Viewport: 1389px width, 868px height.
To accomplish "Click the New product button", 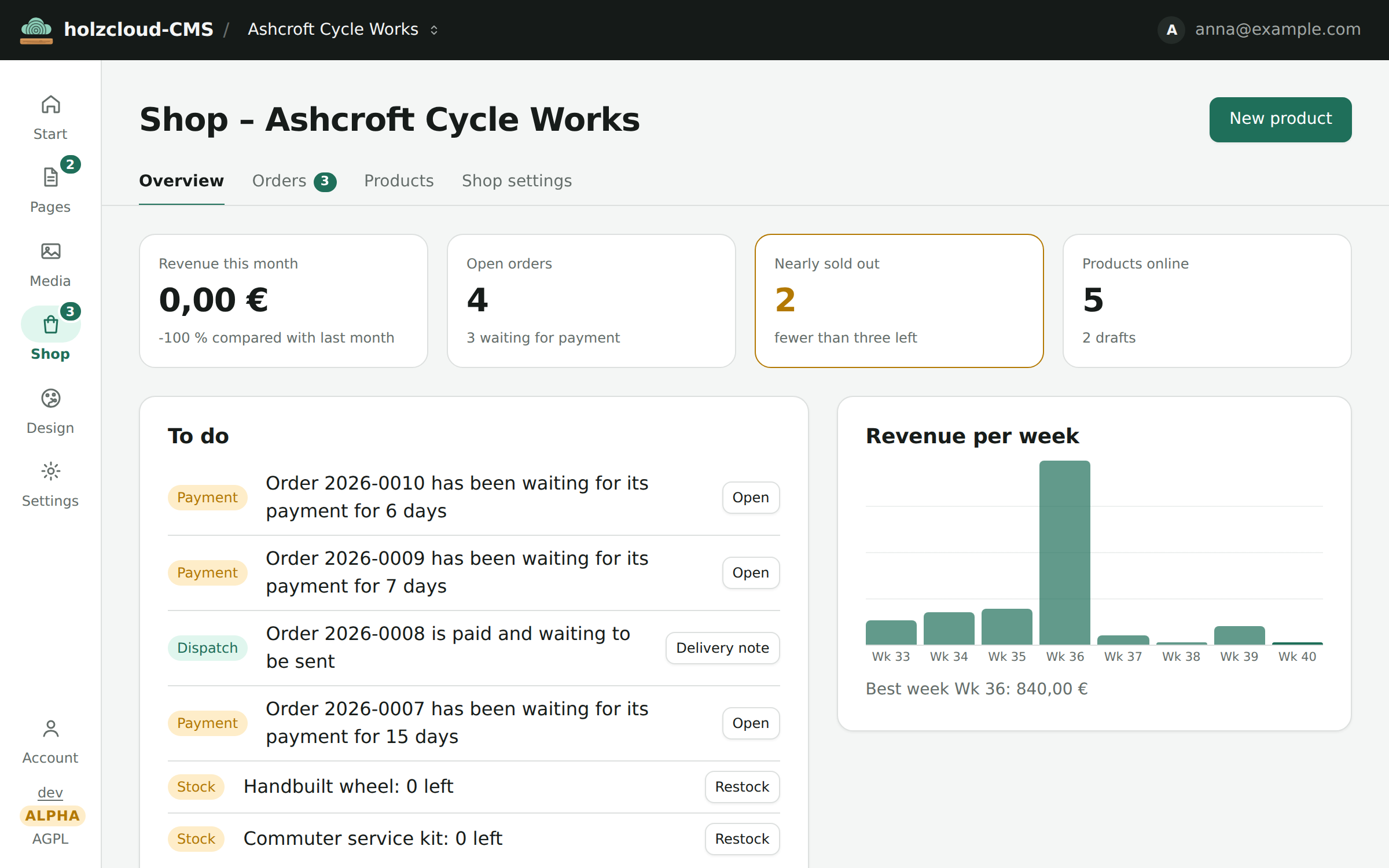I will tap(1280, 119).
